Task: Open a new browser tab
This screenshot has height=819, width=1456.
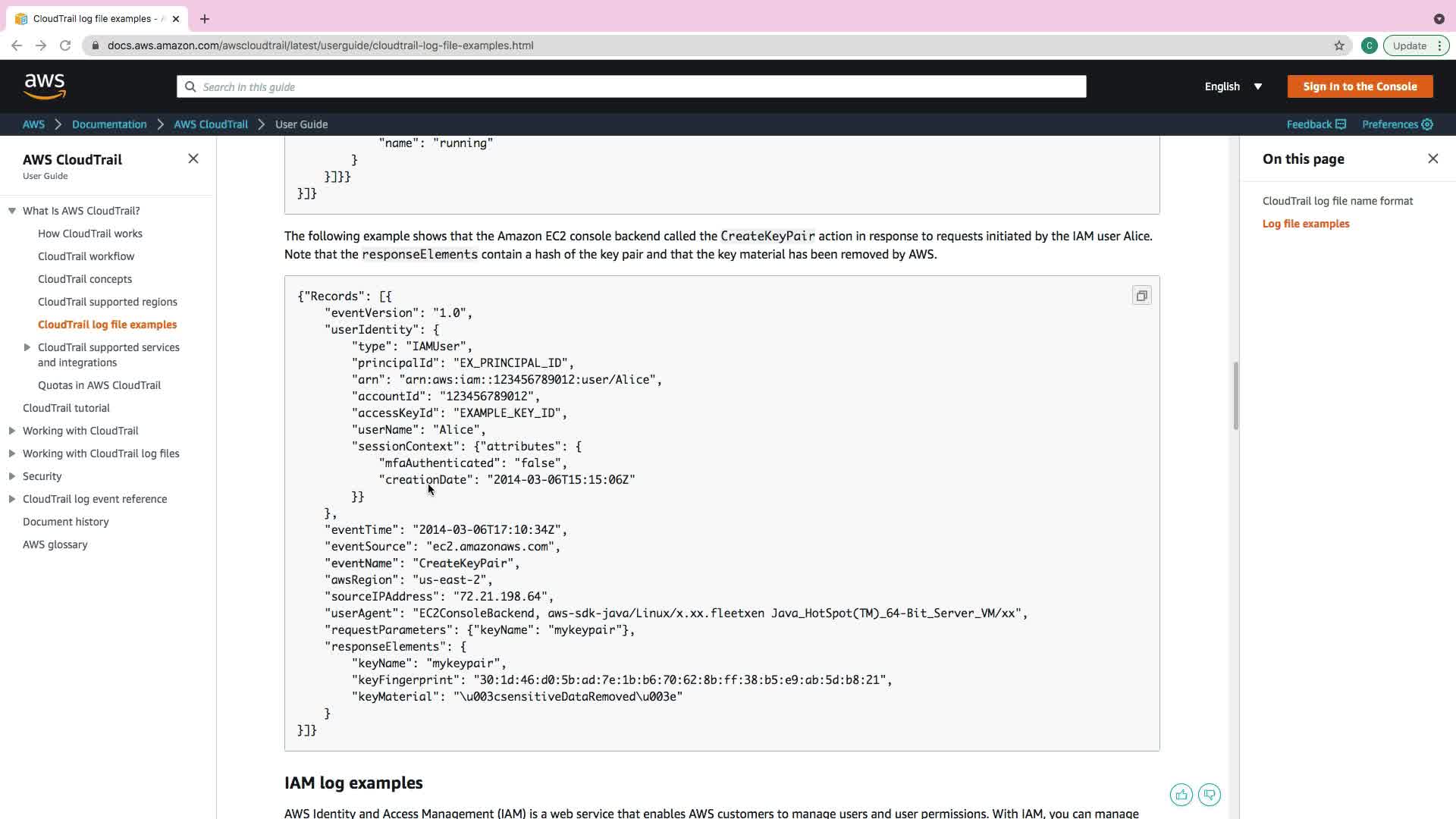Action: tap(205, 19)
